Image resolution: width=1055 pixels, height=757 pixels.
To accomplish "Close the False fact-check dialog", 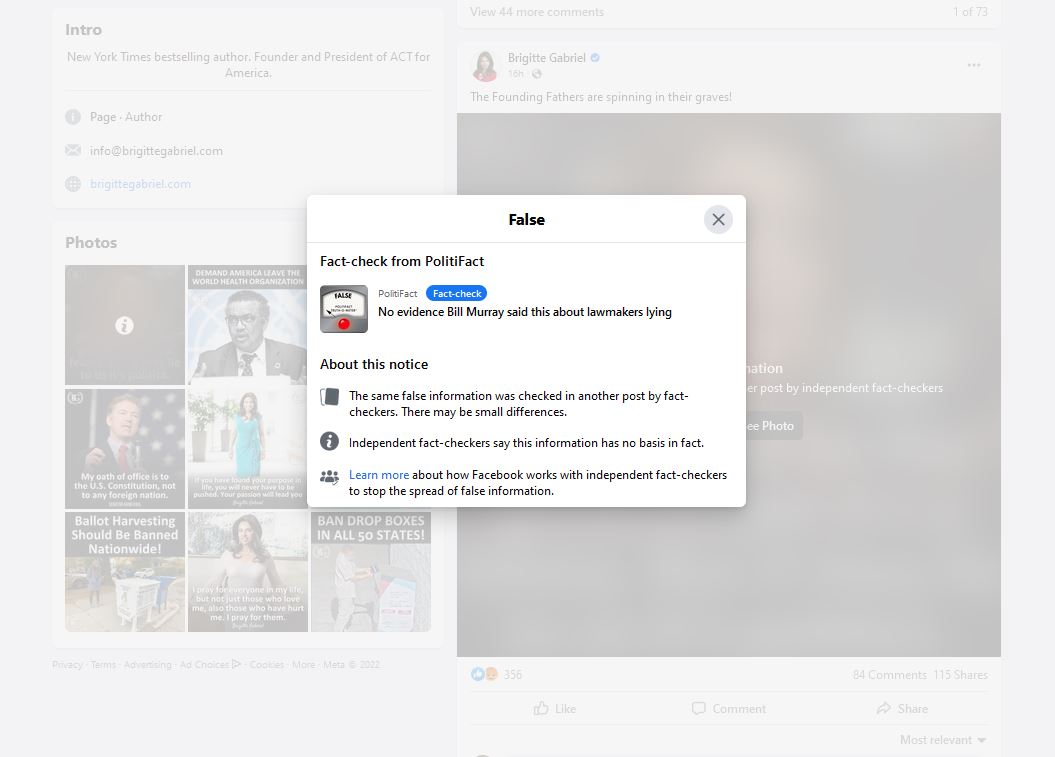I will point(718,220).
